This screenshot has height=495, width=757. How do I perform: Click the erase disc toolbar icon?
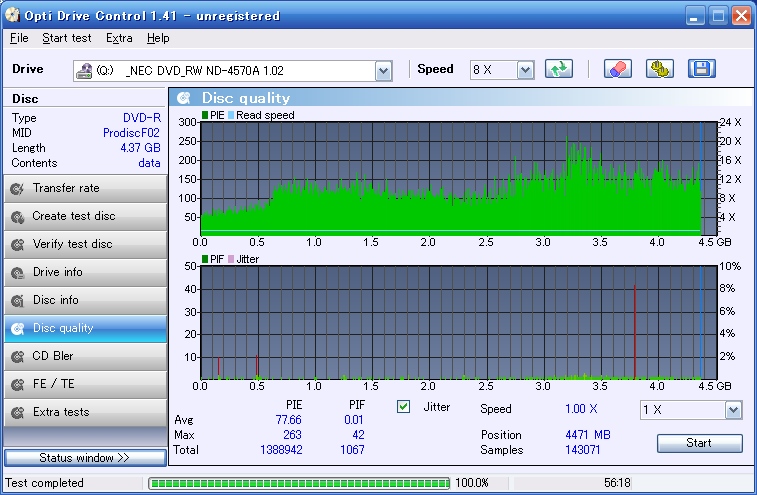pyautogui.click(x=617, y=69)
